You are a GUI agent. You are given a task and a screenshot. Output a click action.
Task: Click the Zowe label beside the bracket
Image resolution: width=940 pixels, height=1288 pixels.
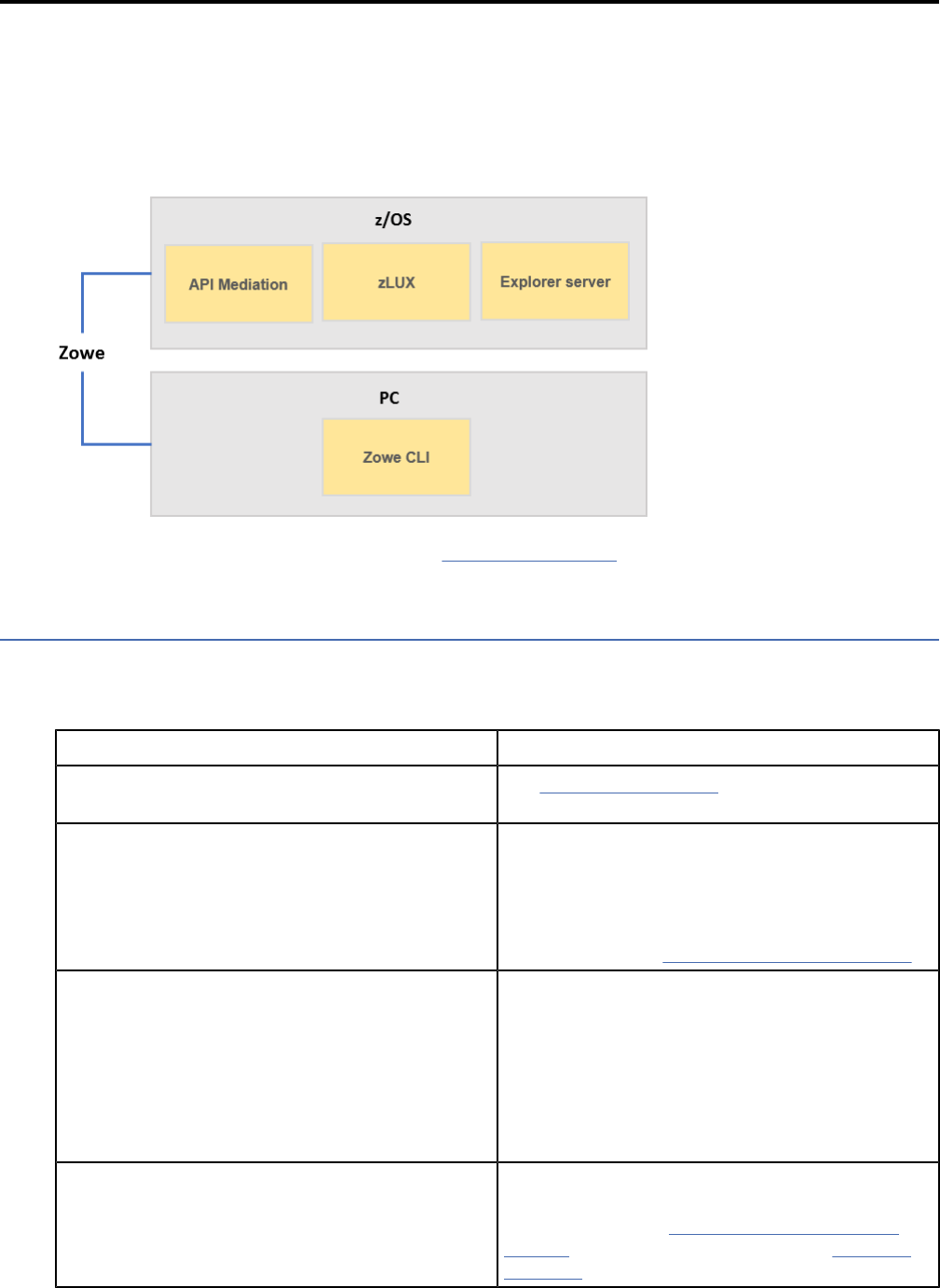(82, 353)
